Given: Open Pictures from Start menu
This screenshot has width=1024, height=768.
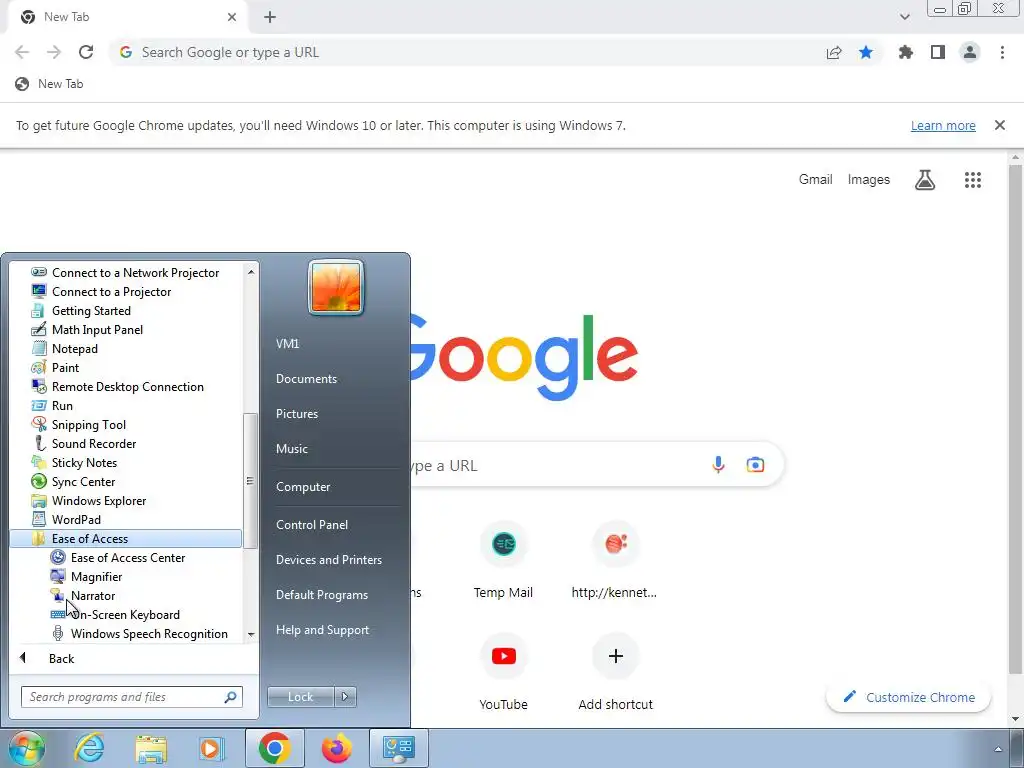Looking at the screenshot, I should (296, 414).
